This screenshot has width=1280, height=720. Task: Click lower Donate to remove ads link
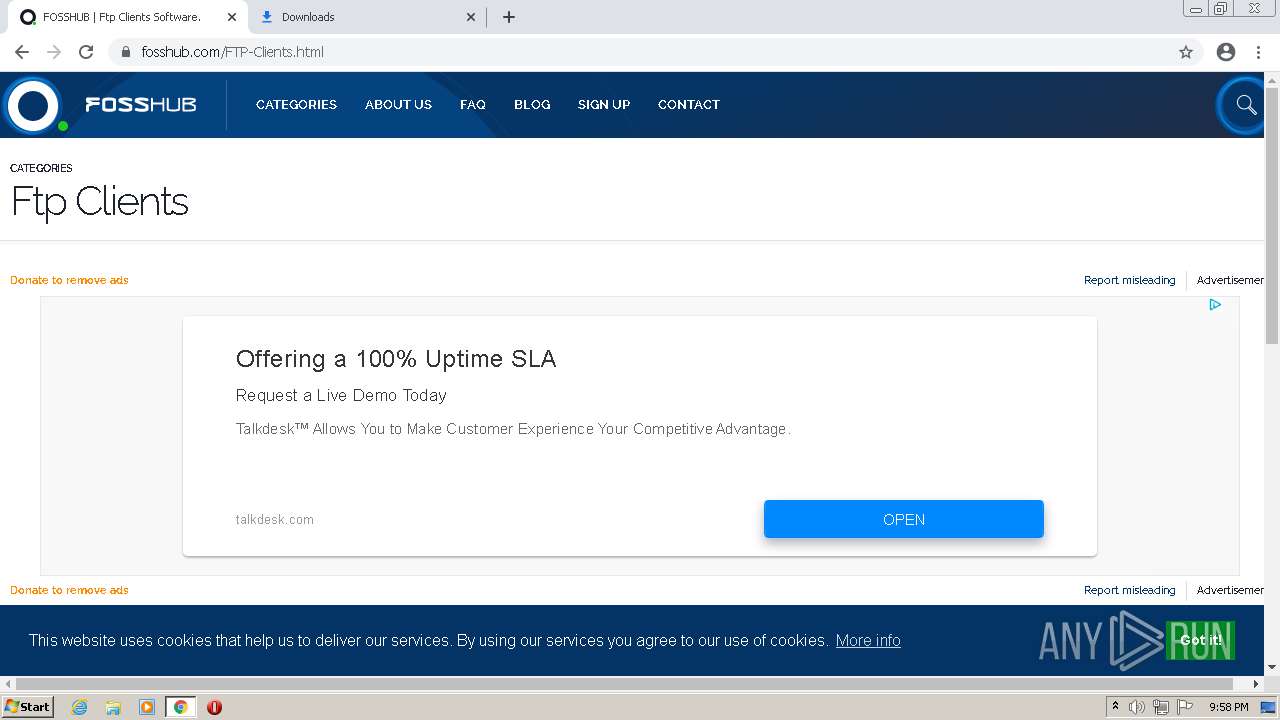coord(69,590)
